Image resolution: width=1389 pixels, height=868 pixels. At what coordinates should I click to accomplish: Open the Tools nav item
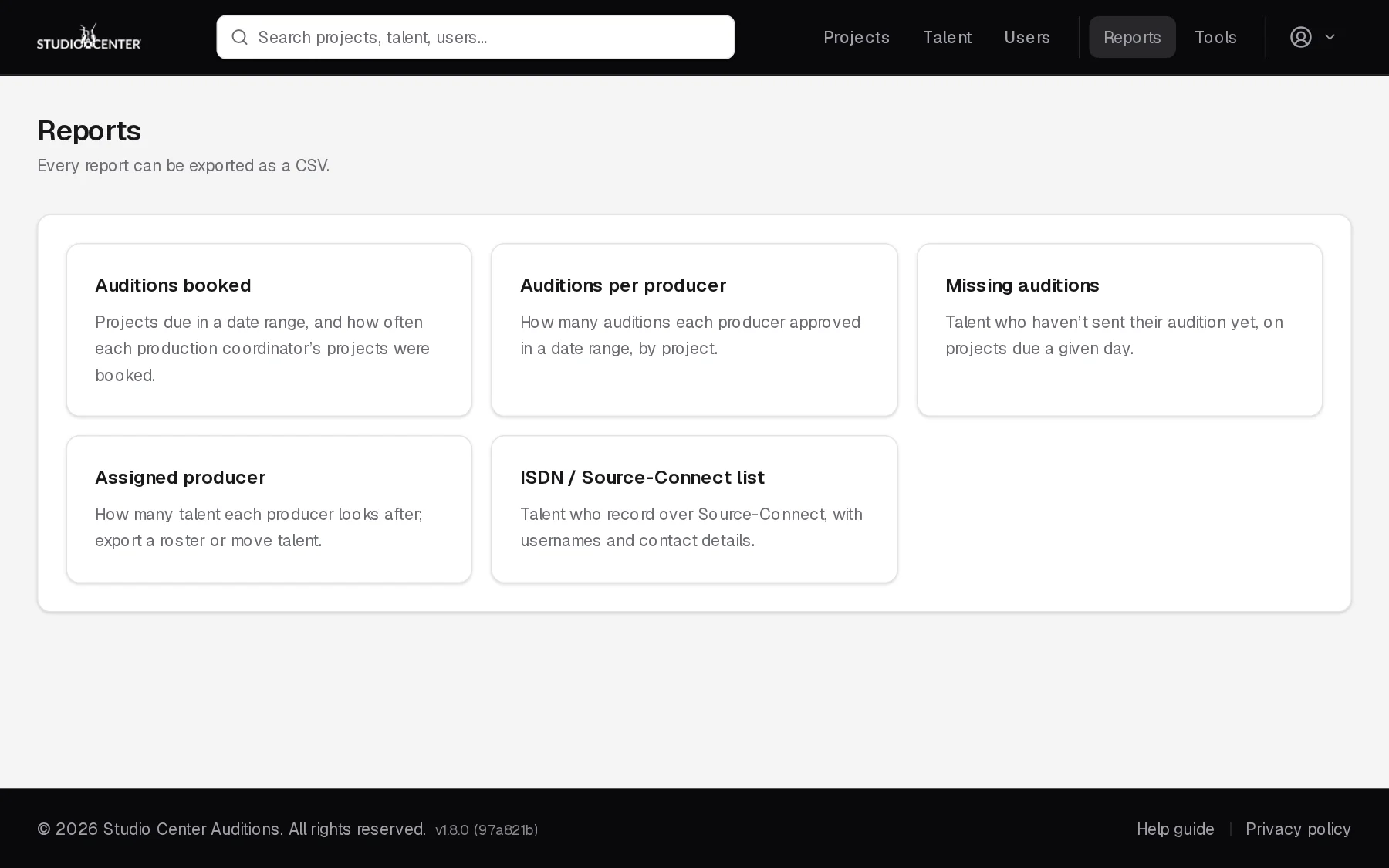click(x=1215, y=37)
